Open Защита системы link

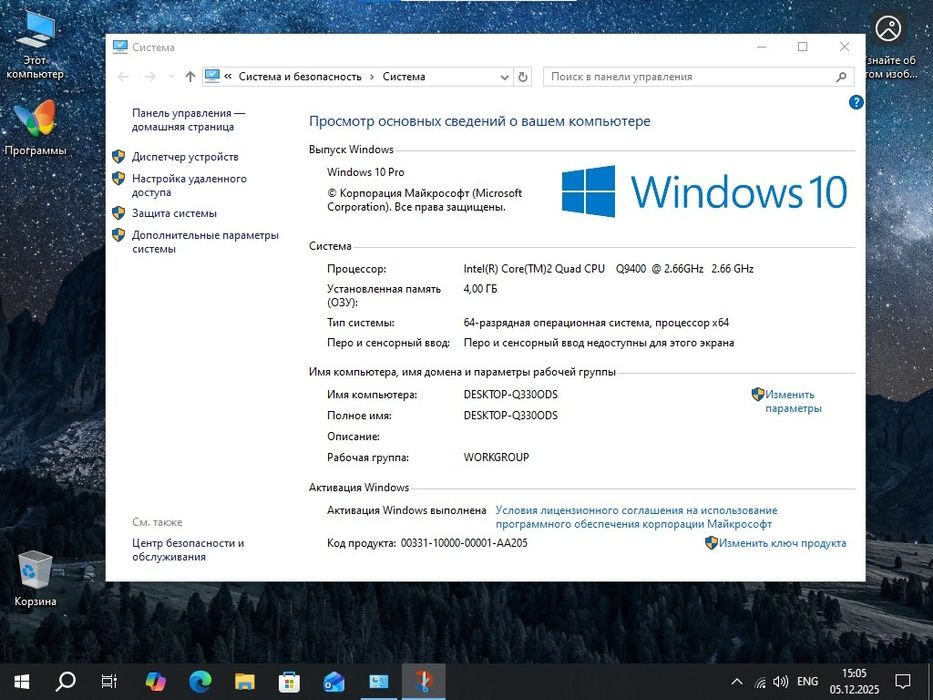click(x=174, y=213)
